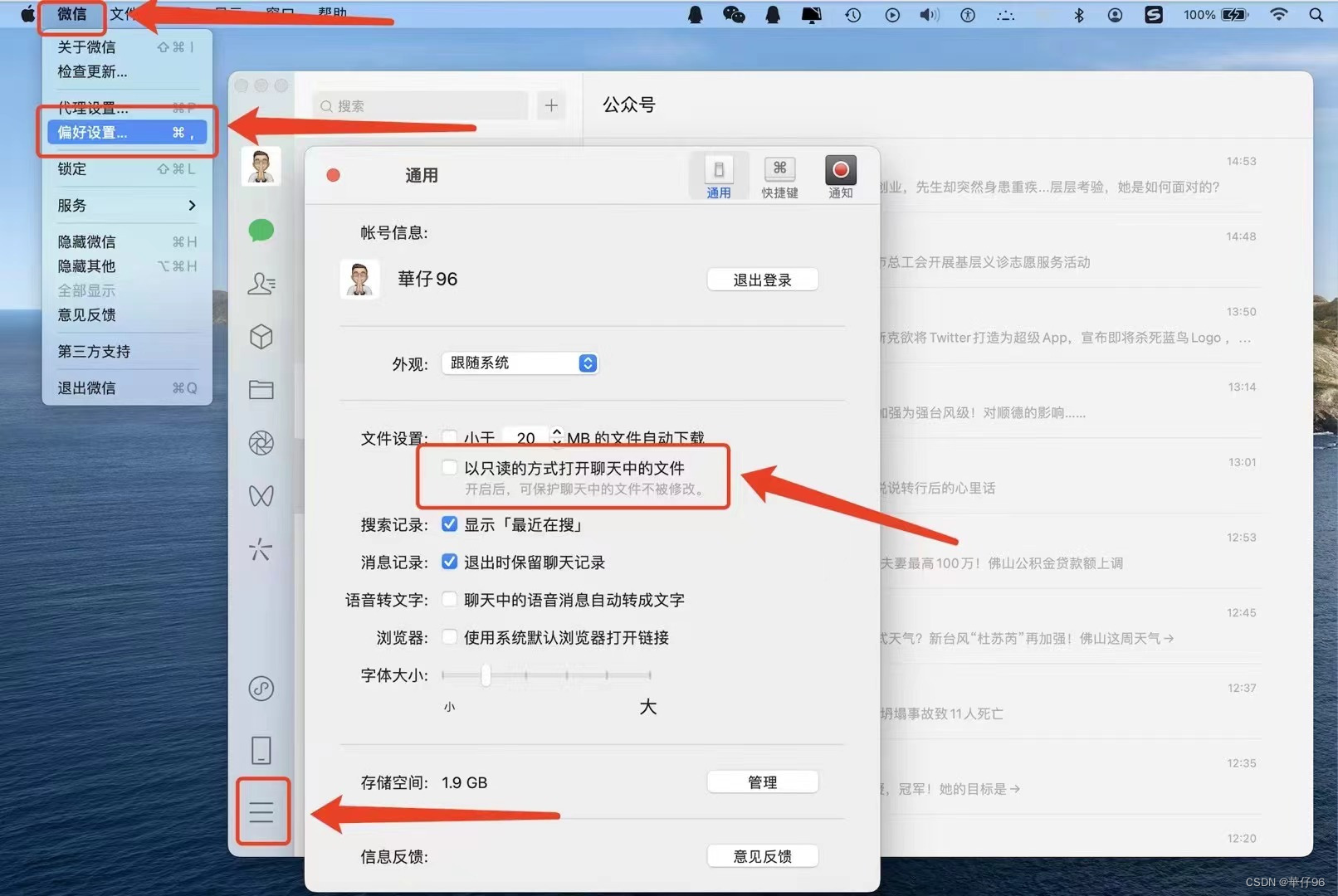Click the font size slider handle
The width and height of the screenshot is (1338, 896).
(486, 674)
